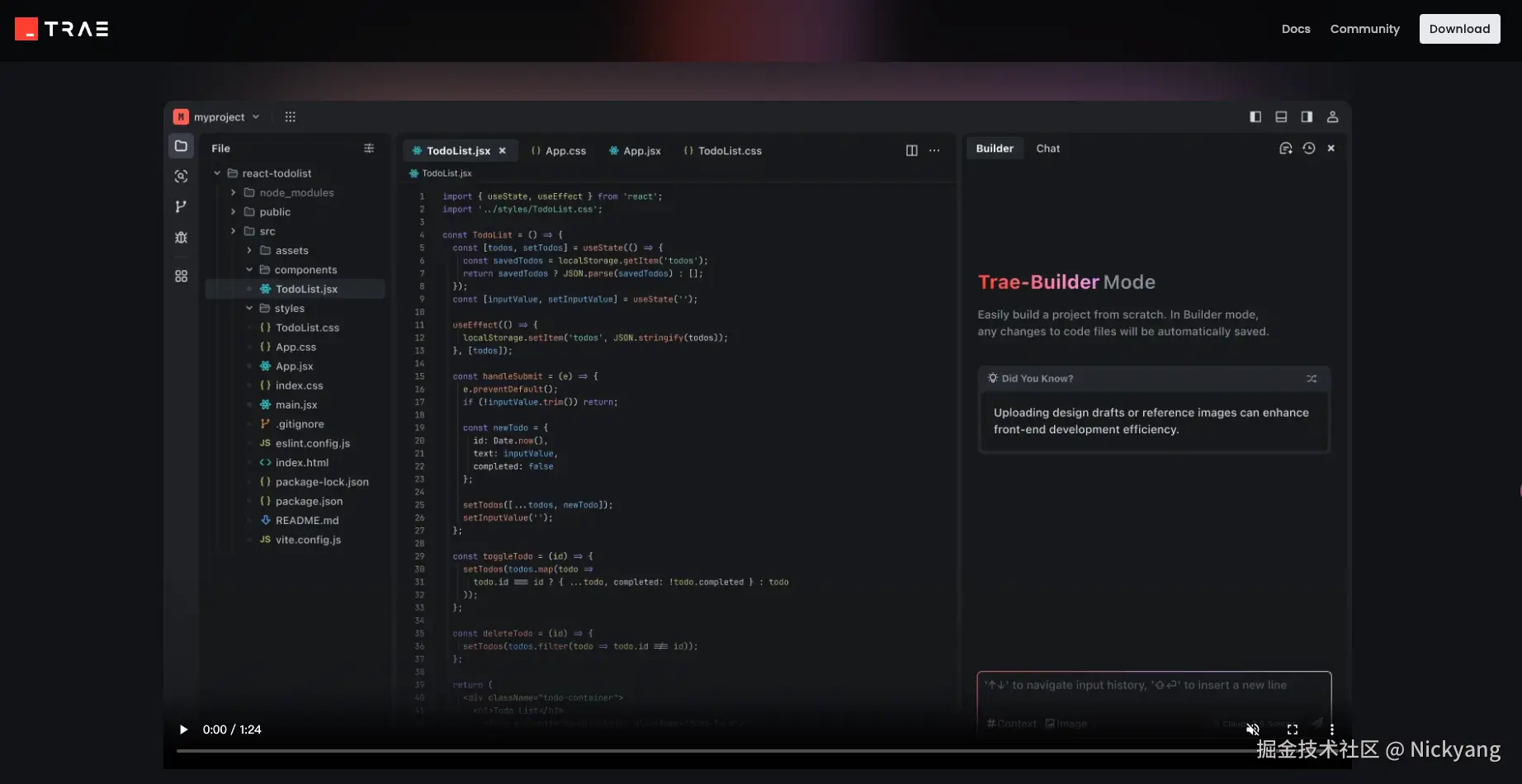The height and width of the screenshot is (784, 1522).
Task: Open the Explorer folder icon in activity bar
Action: pos(181,146)
